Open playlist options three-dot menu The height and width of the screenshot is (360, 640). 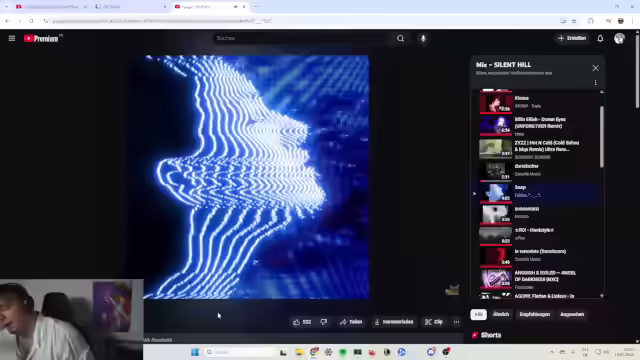coord(596,83)
